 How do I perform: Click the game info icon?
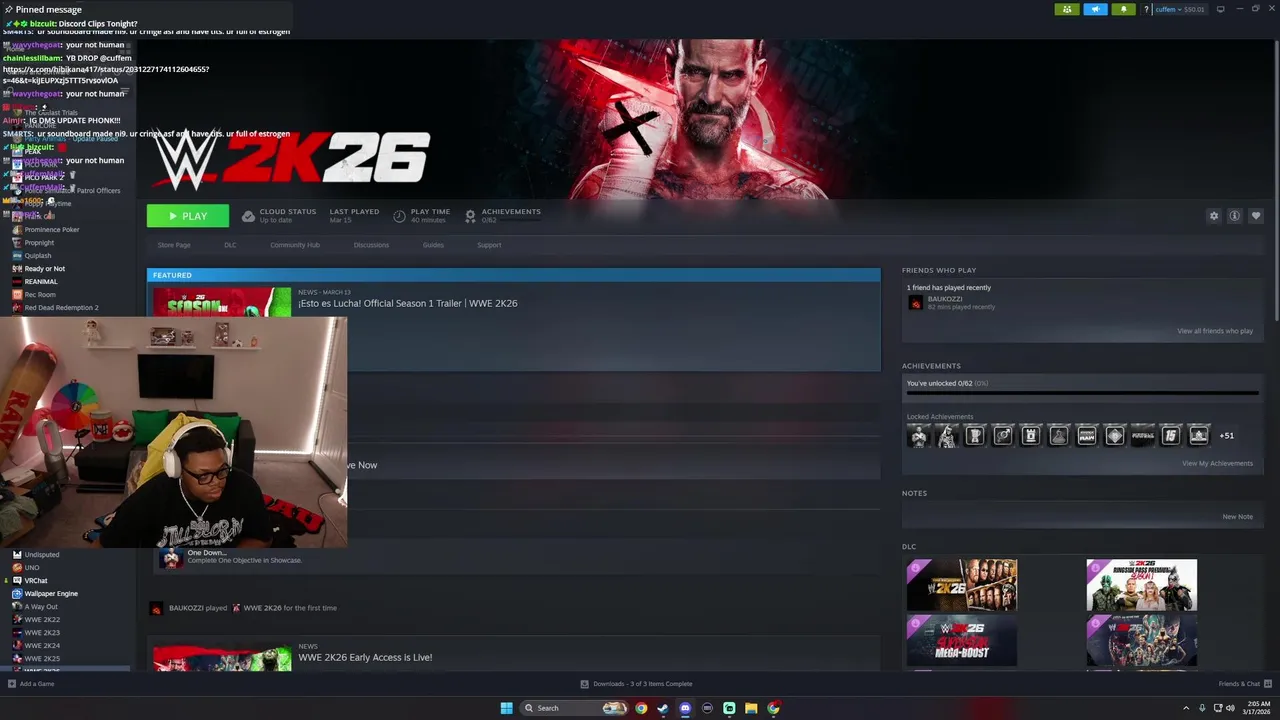tap(1235, 216)
